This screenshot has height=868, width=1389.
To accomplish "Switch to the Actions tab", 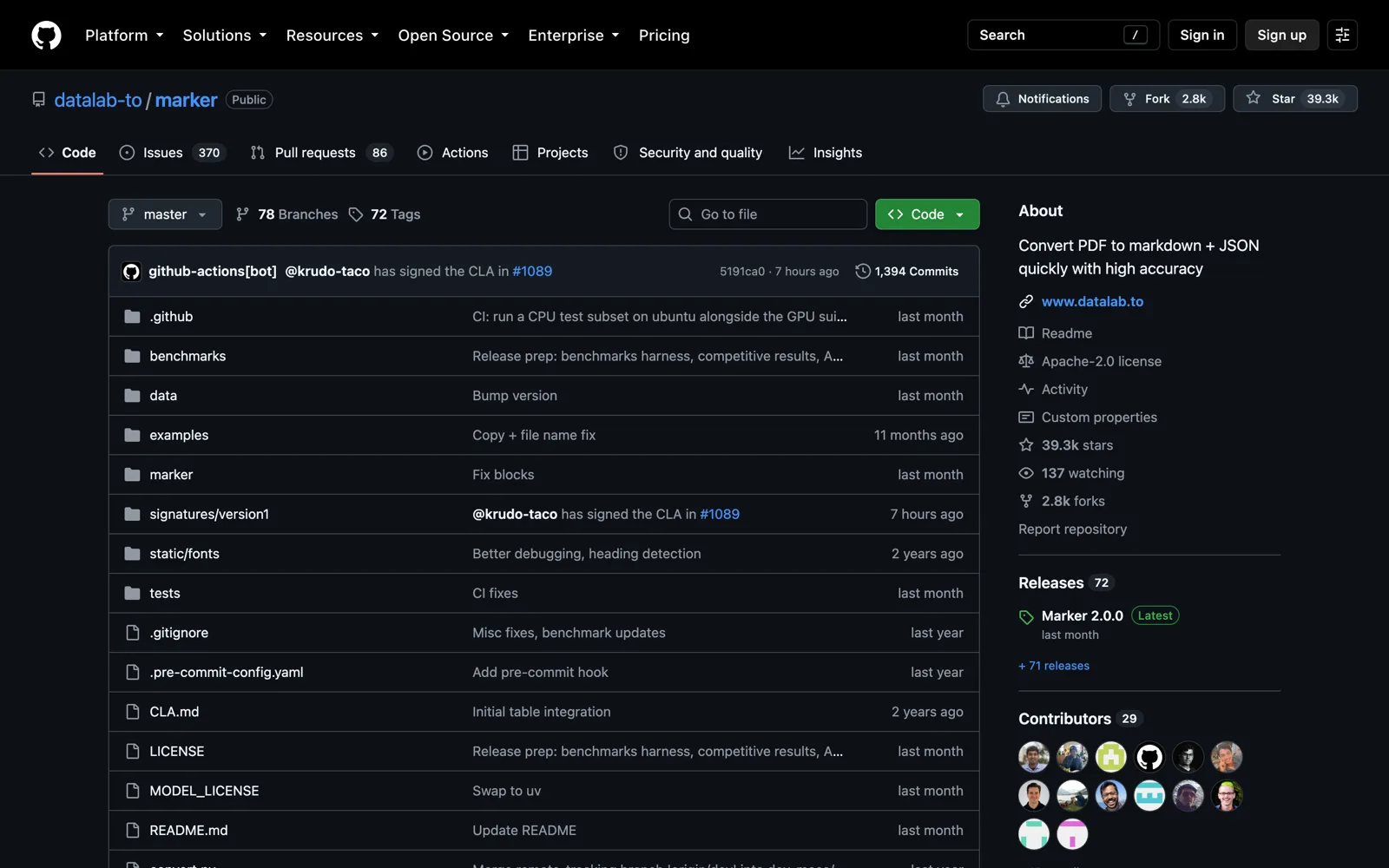I will (x=453, y=153).
